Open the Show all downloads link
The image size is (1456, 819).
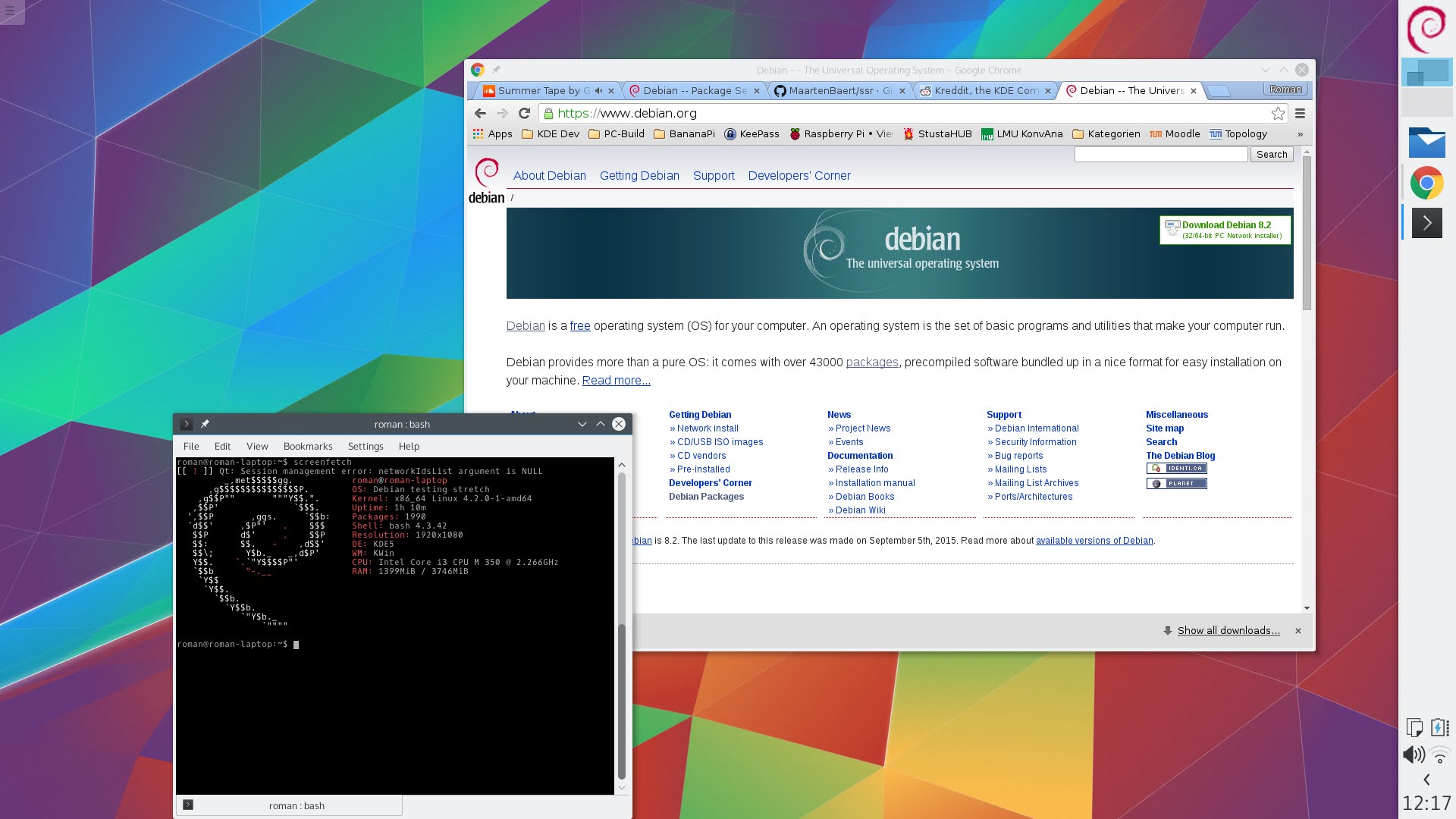(x=1228, y=631)
